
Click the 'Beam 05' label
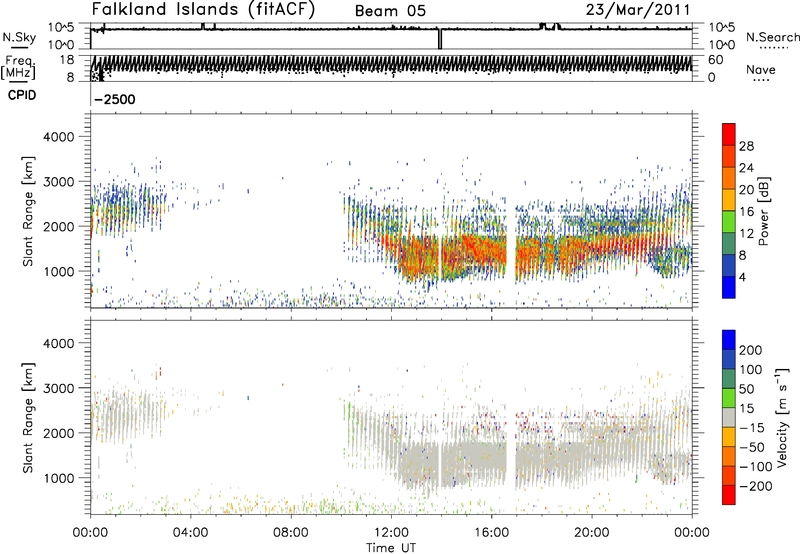[390, 11]
